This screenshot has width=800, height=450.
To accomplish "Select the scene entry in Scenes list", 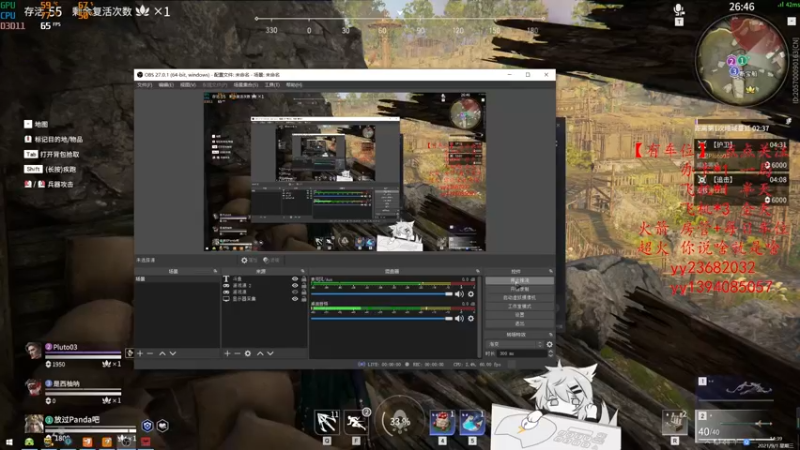I will pos(177,279).
